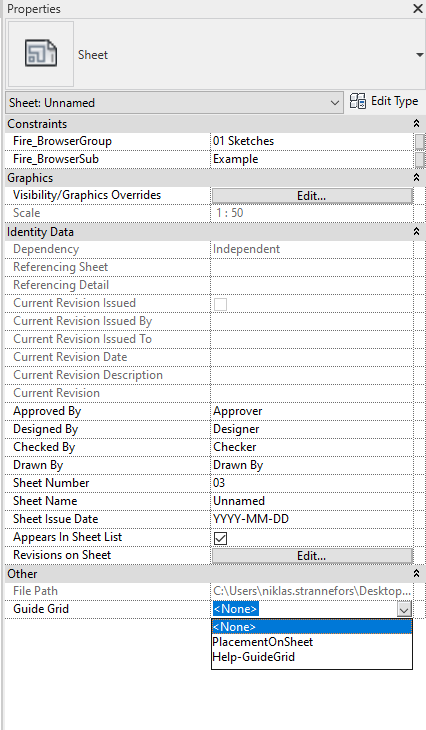
Task: Open the type selector dropdown arrow
Action: coord(419,55)
